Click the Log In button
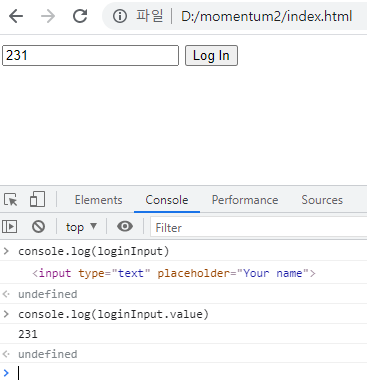Viewport: 367px width, 388px height. (211, 56)
